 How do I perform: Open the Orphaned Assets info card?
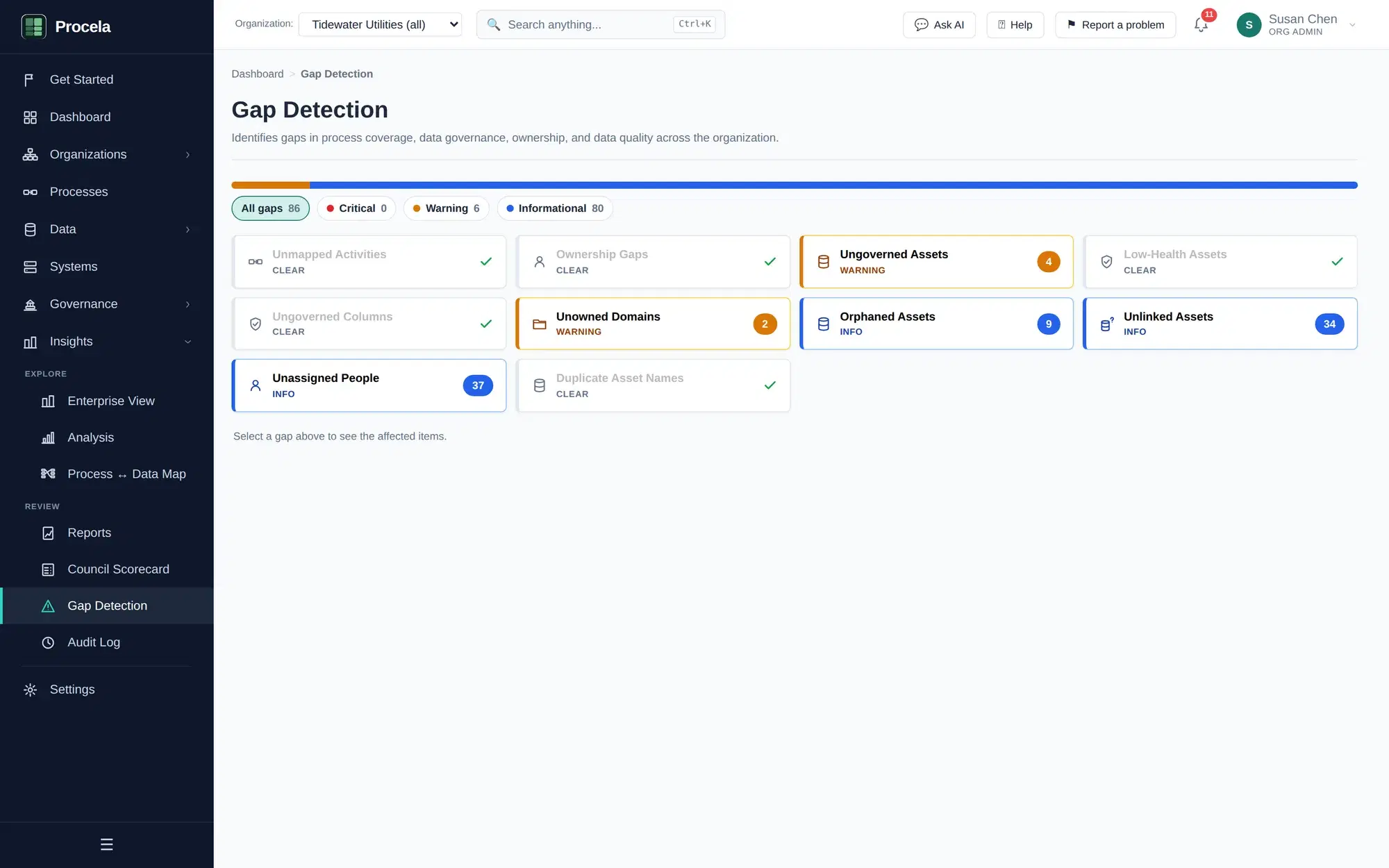(936, 324)
